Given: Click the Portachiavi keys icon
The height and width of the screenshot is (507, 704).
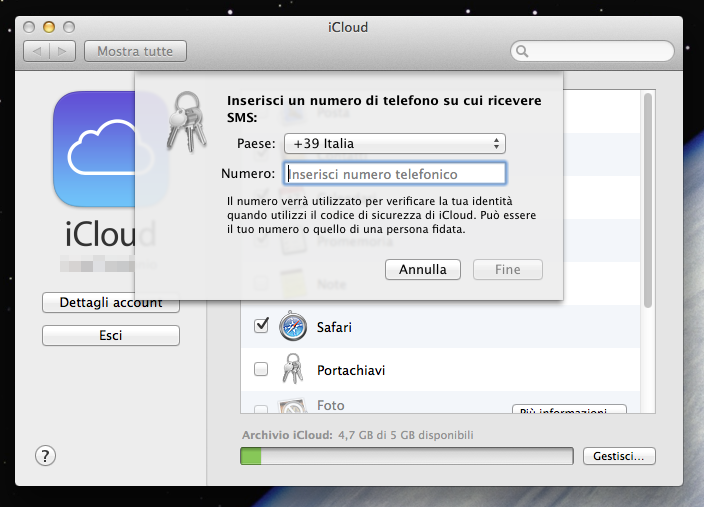Looking at the screenshot, I should [x=293, y=369].
